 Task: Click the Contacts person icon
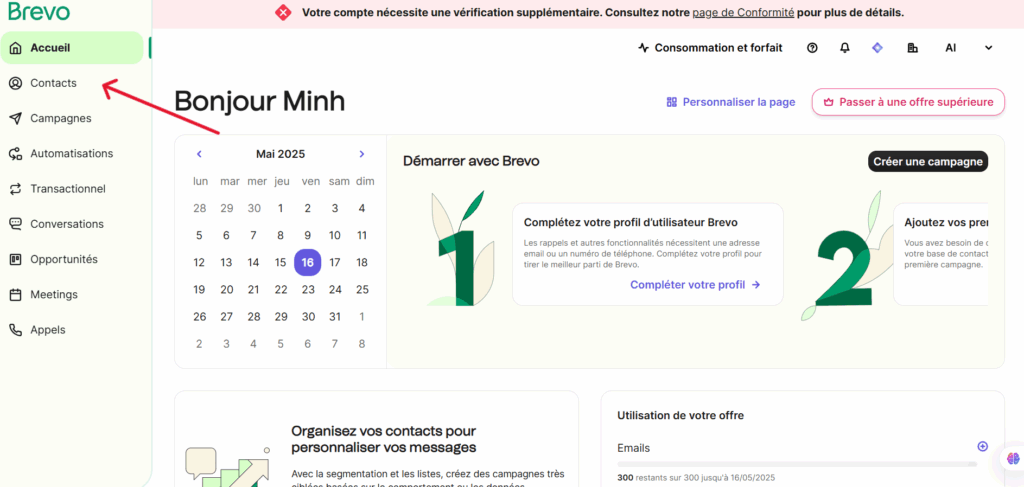point(16,84)
